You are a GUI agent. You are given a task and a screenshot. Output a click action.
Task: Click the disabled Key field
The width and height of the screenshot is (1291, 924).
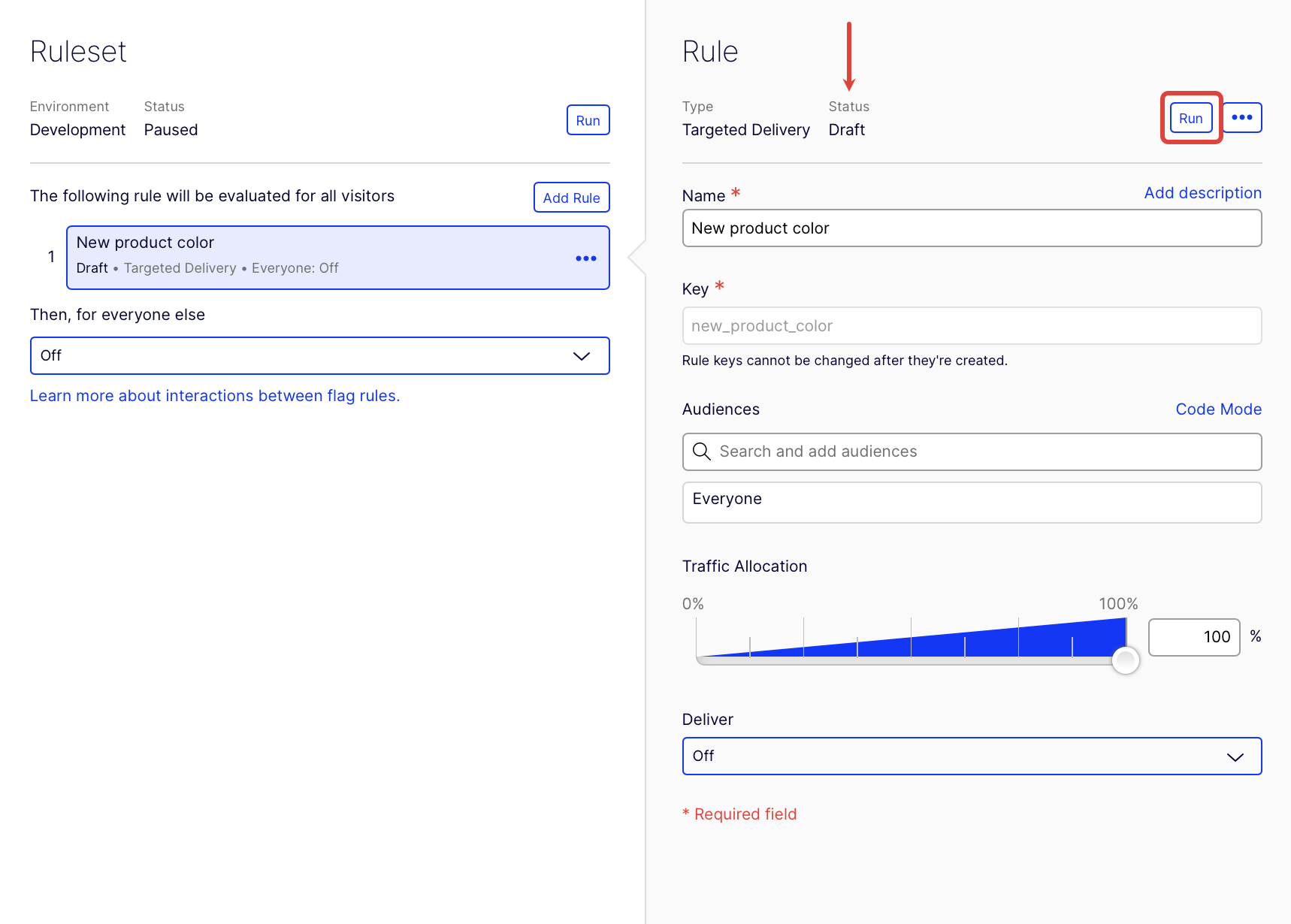[x=971, y=326]
